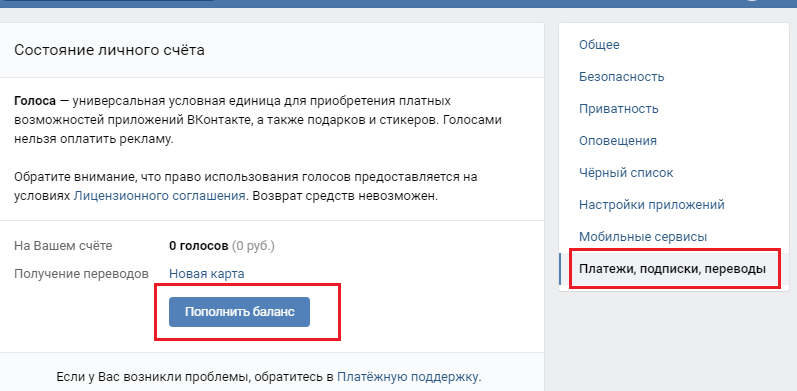This screenshot has width=797, height=391.
Task: Open Мобильные сервисы settings
Action: click(643, 237)
